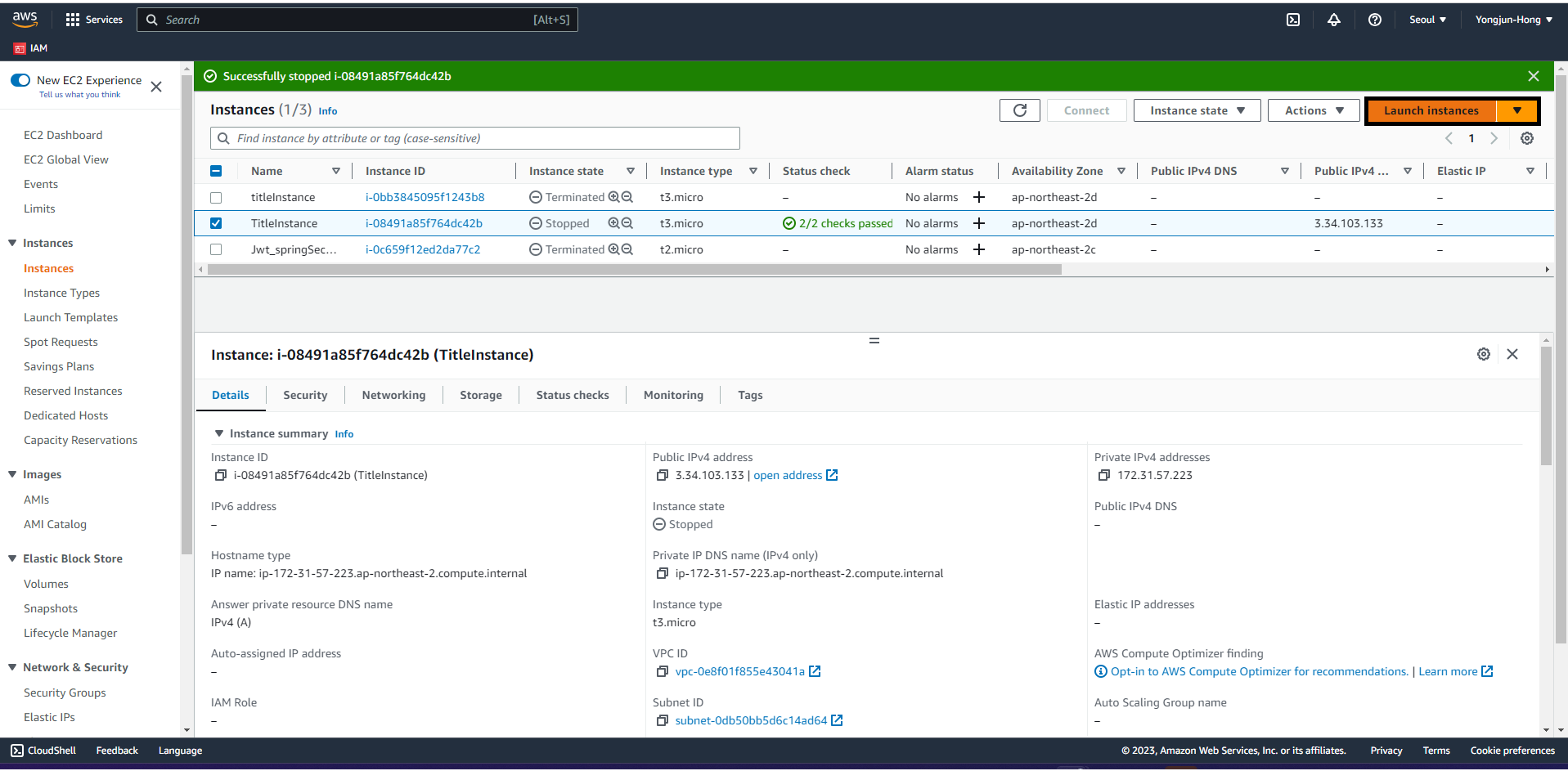Open the IAM shortcut in favorites bar

(31, 48)
